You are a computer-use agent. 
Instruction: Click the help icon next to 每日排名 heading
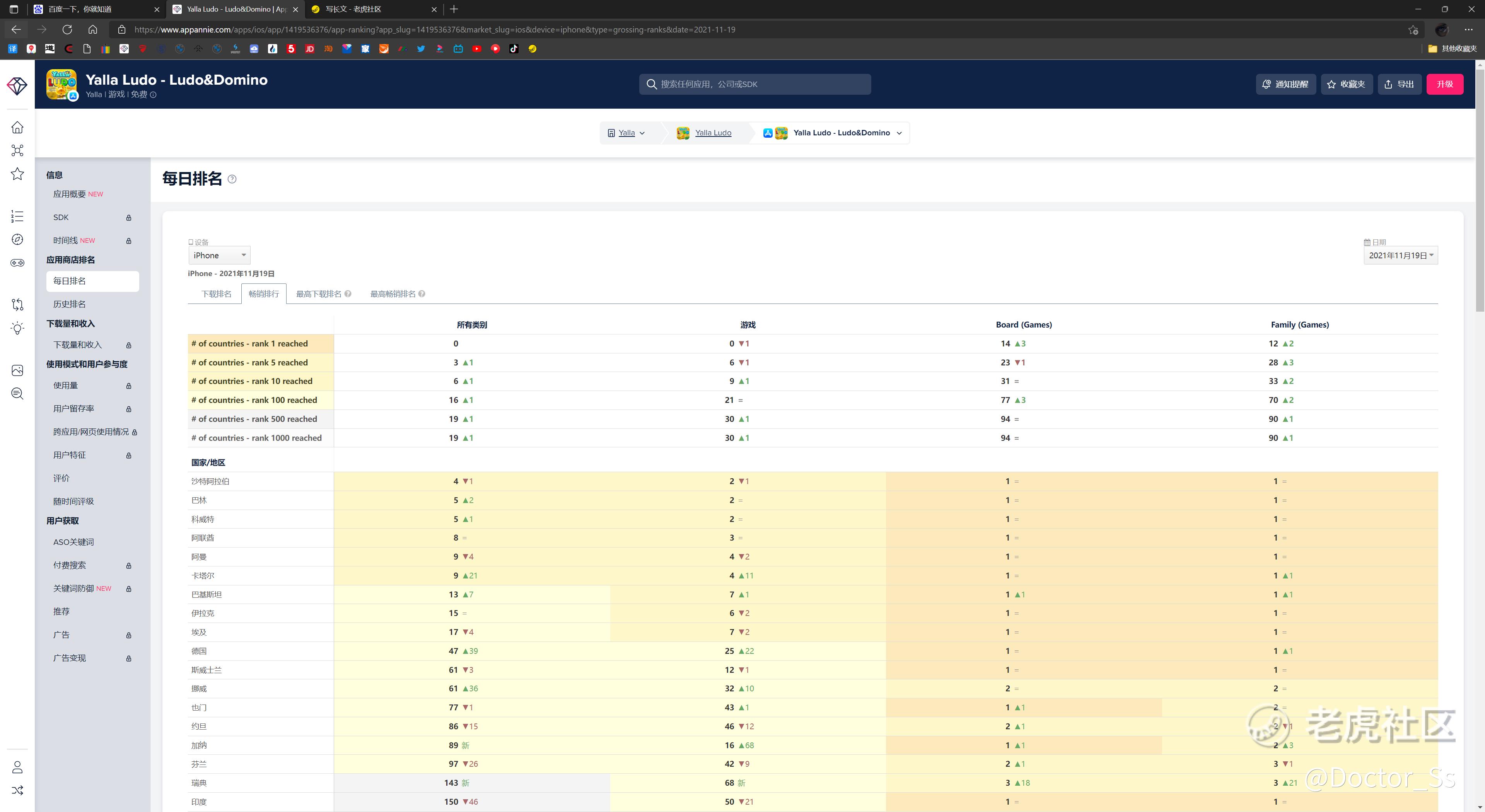point(232,179)
